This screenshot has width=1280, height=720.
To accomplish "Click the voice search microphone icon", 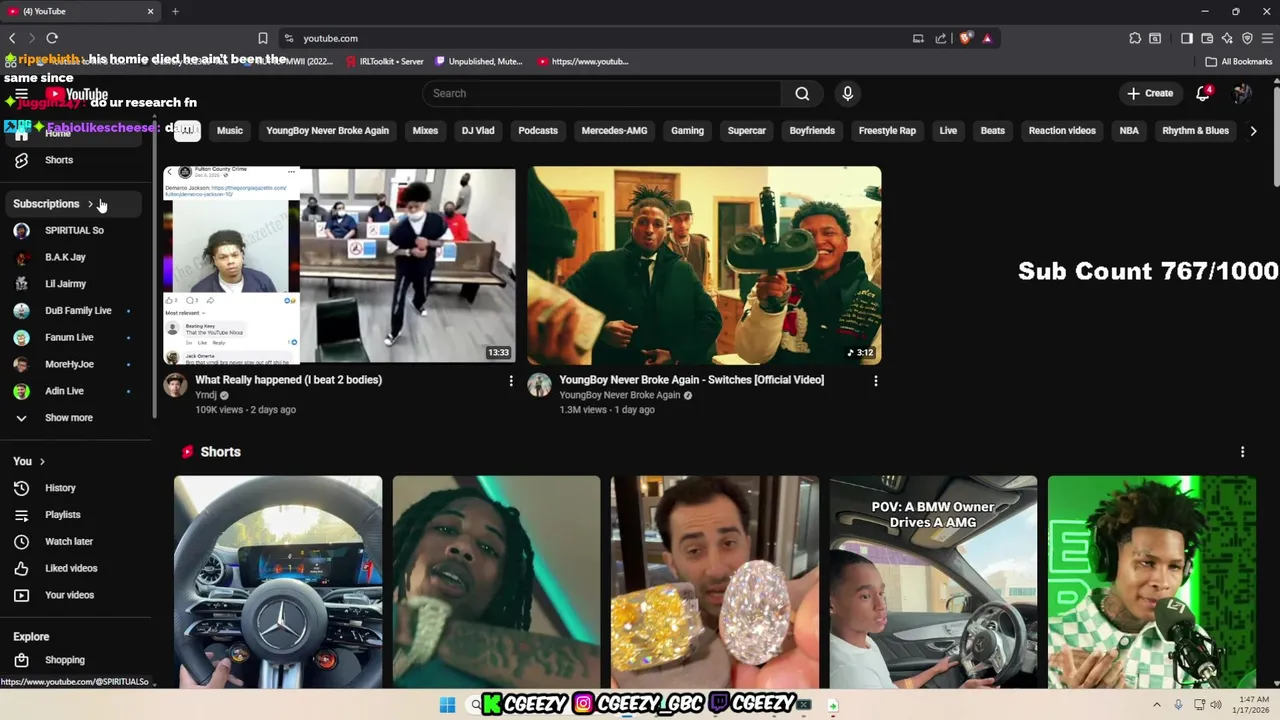I will [848, 93].
